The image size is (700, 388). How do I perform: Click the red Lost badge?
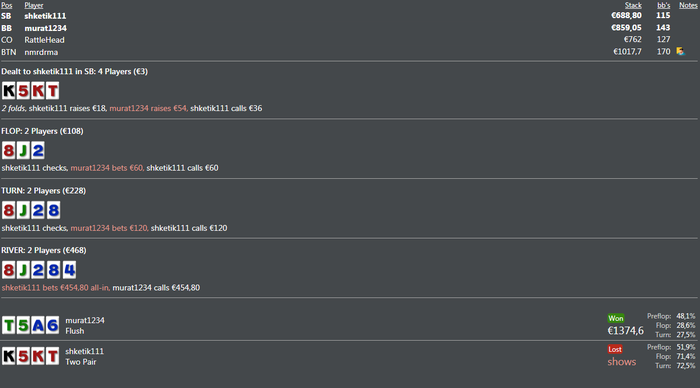(615, 349)
